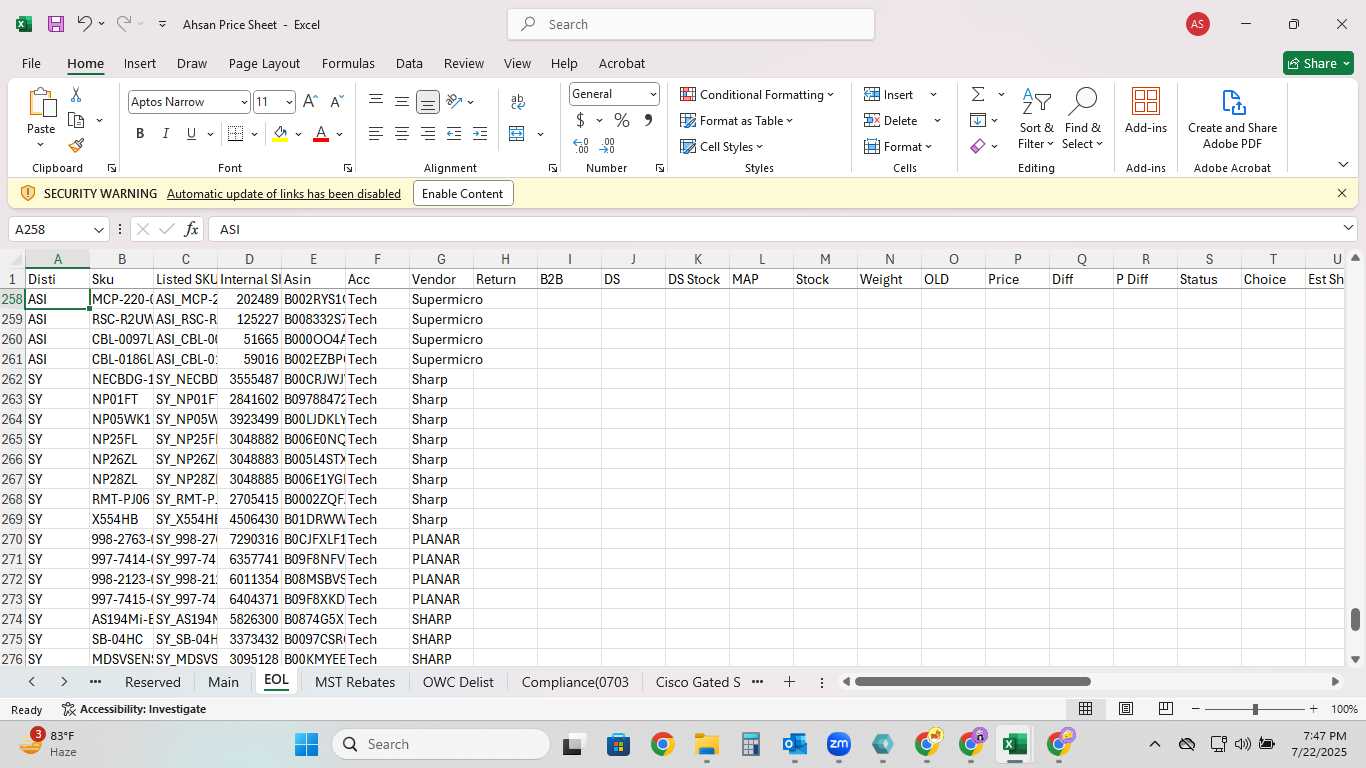1366x768 pixels.
Task: Expand the number format General dropdown
Action: [x=653, y=94]
